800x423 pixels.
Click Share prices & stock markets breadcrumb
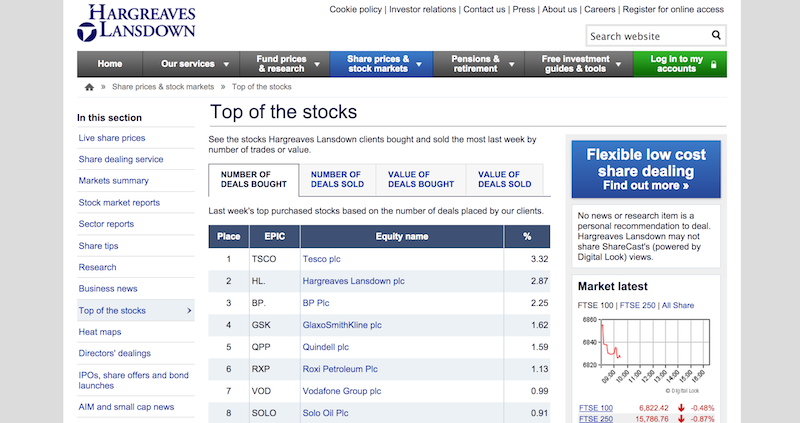[163, 87]
